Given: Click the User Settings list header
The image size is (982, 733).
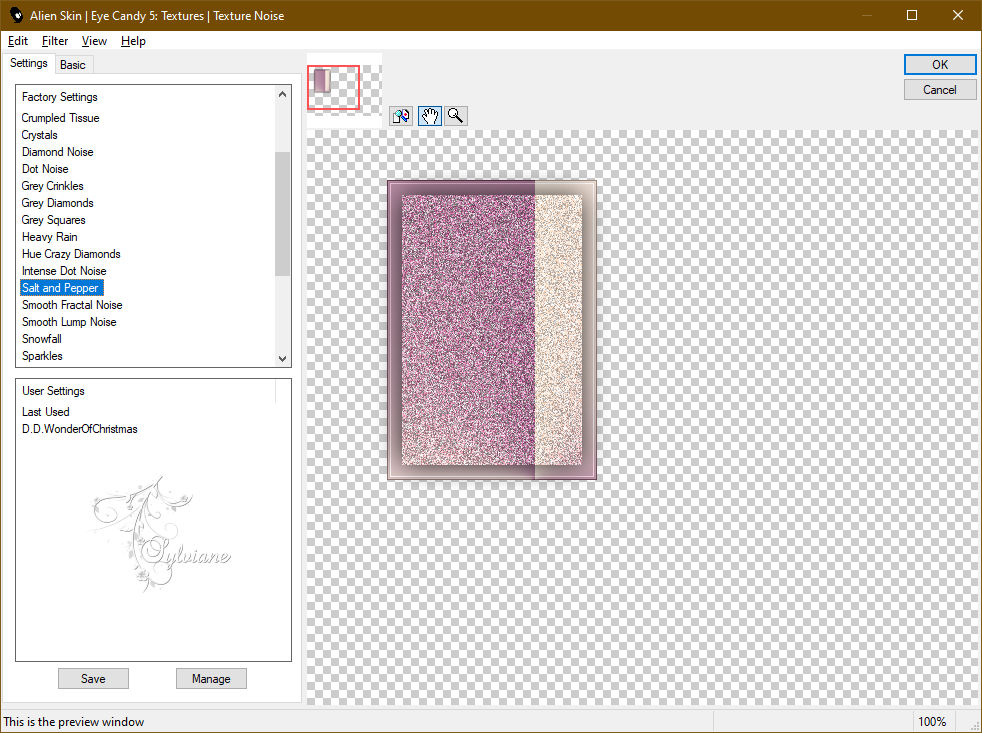Looking at the screenshot, I should tap(53, 390).
